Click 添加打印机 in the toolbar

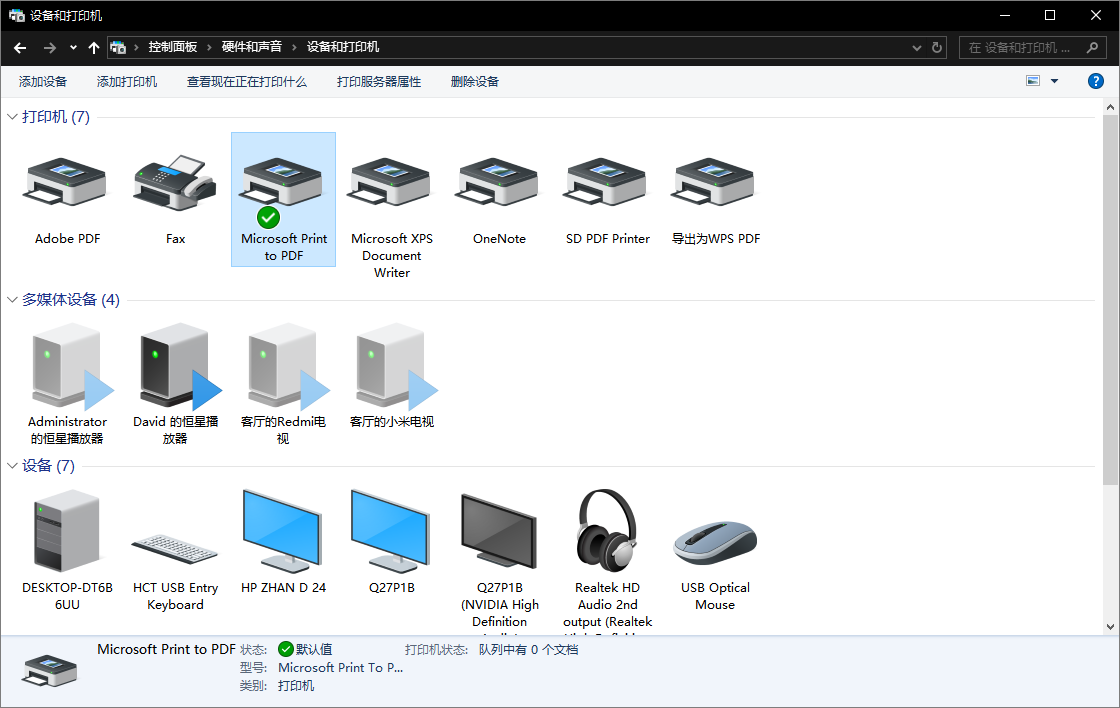point(126,81)
